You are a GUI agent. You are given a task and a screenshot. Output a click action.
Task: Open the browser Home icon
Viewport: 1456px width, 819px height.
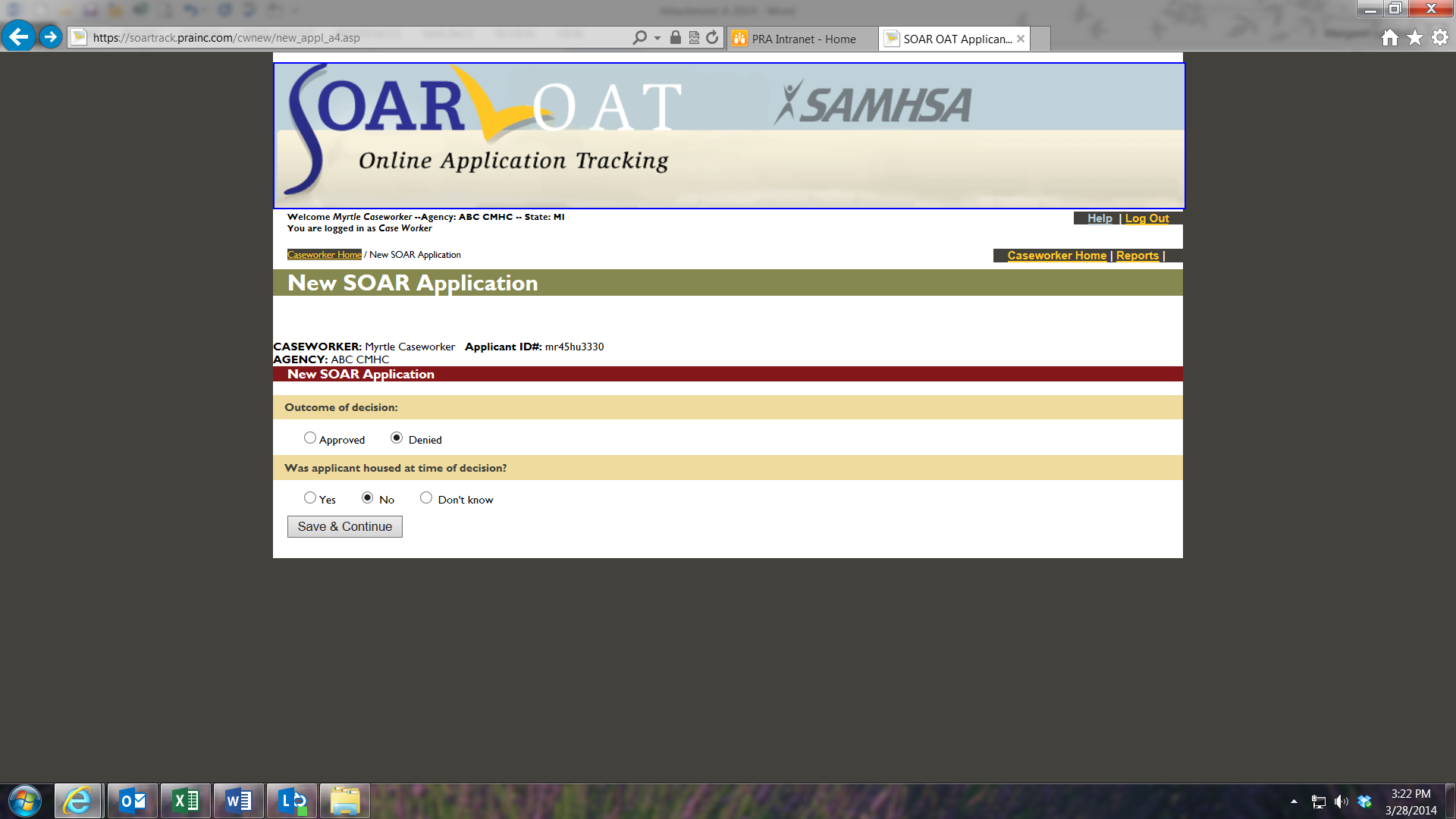1389,38
